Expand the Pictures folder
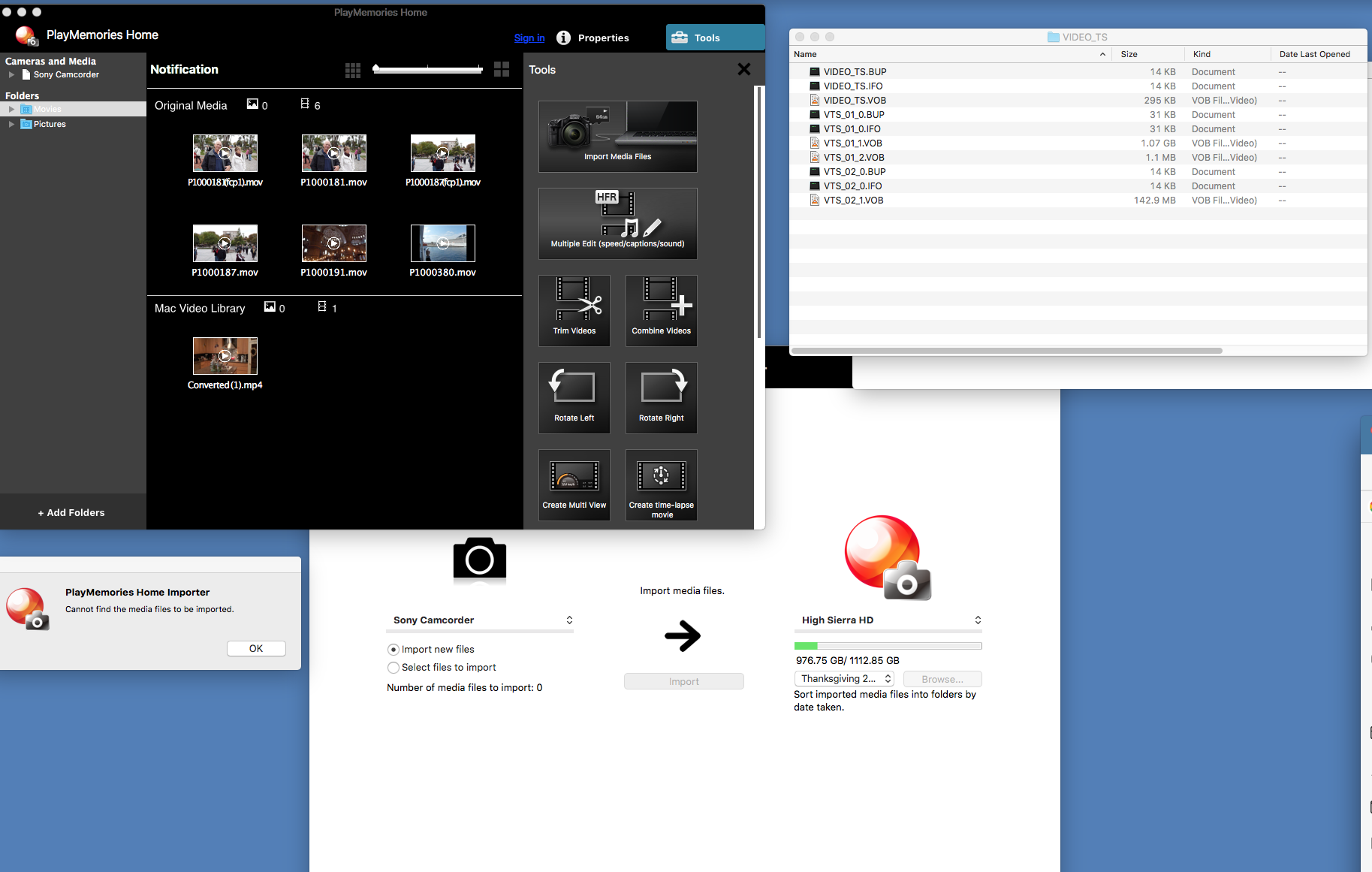The height and width of the screenshot is (872, 1372). tap(11, 124)
